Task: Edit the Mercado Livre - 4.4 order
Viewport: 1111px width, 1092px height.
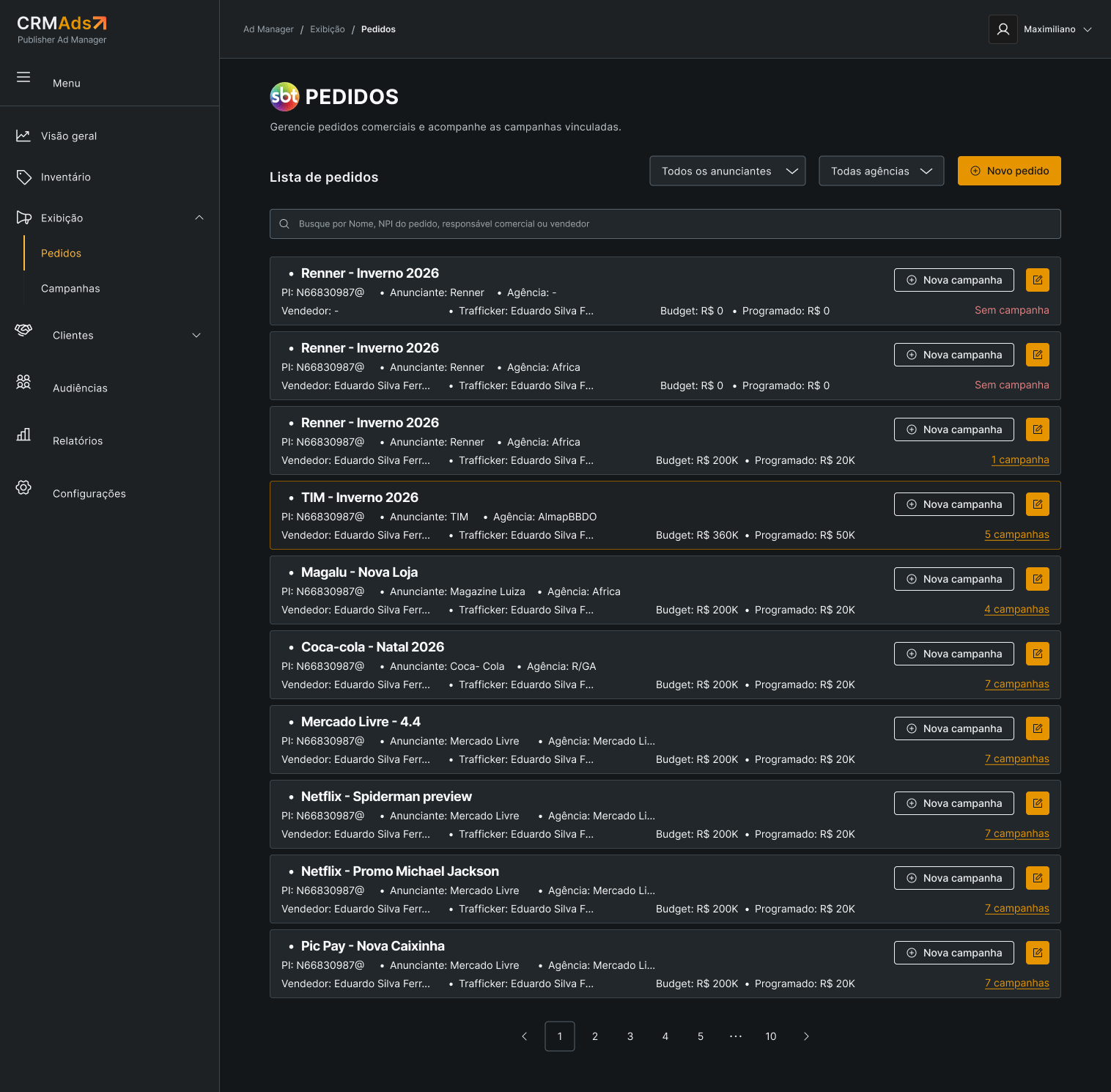Action: click(1038, 728)
